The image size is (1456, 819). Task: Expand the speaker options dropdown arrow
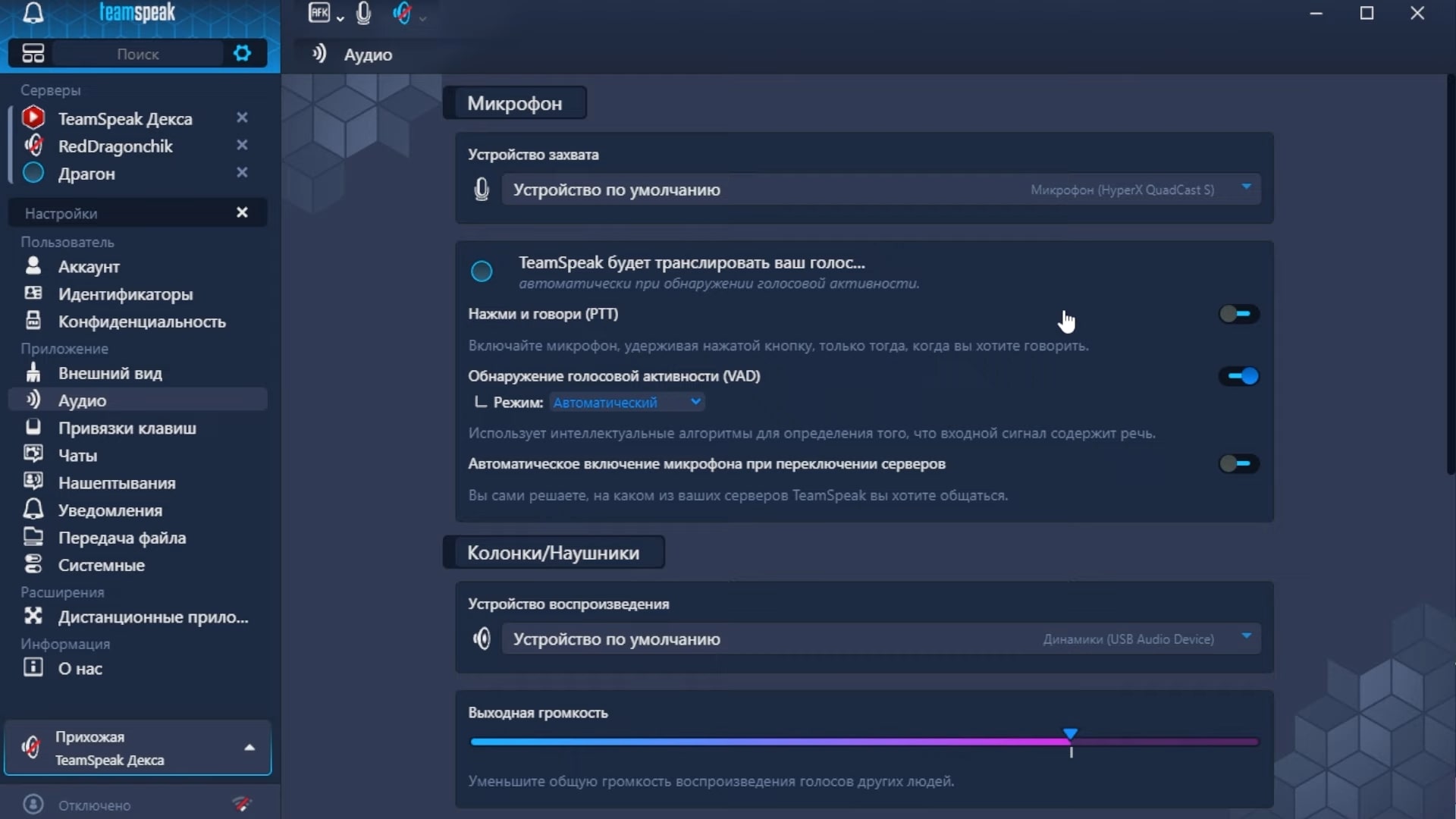[x=423, y=18]
